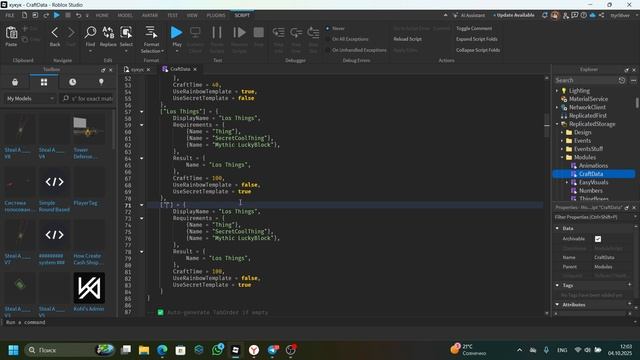Viewport: 640px width, 360px height.
Task: Select the Kohl's Admin thumbnail
Action: point(89,288)
